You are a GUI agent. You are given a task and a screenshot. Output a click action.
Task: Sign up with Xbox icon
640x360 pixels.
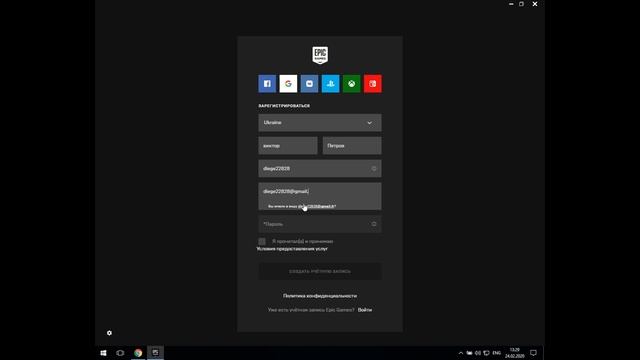[x=351, y=84]
